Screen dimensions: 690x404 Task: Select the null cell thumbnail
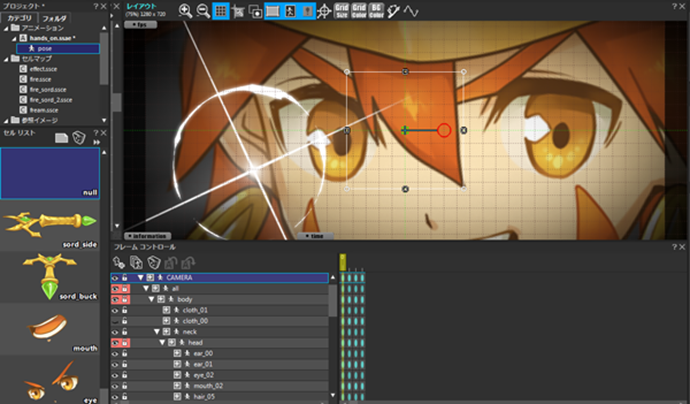click(50, 173)
